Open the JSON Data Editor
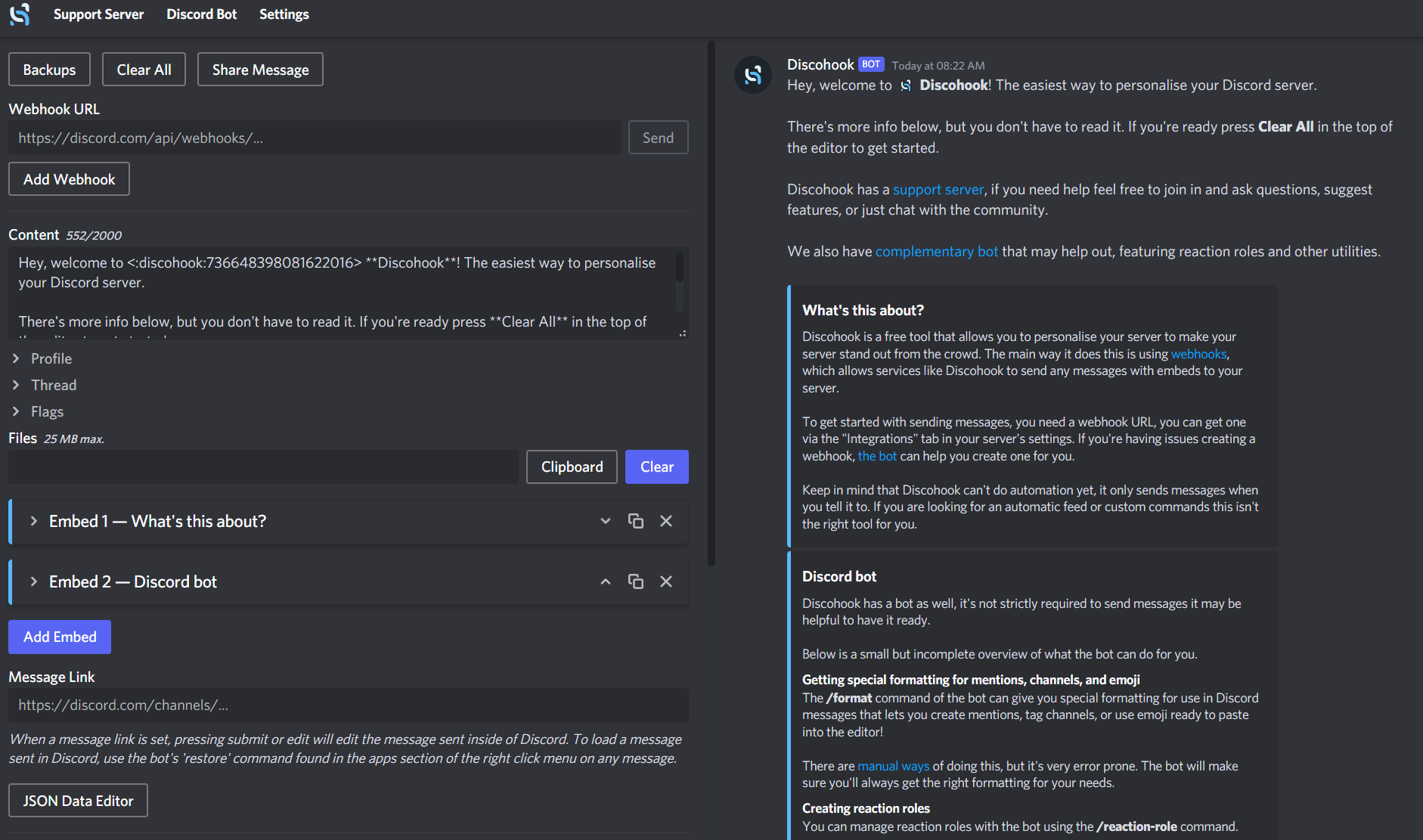Viewport: 1423px width, 840px height. 78,801
